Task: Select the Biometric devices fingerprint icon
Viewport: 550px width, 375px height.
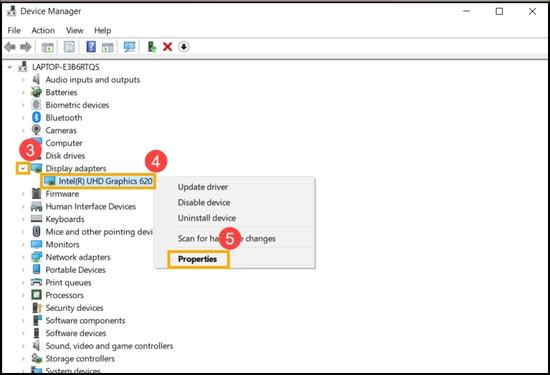Action: pyautogui.click(x=36, y=105)
